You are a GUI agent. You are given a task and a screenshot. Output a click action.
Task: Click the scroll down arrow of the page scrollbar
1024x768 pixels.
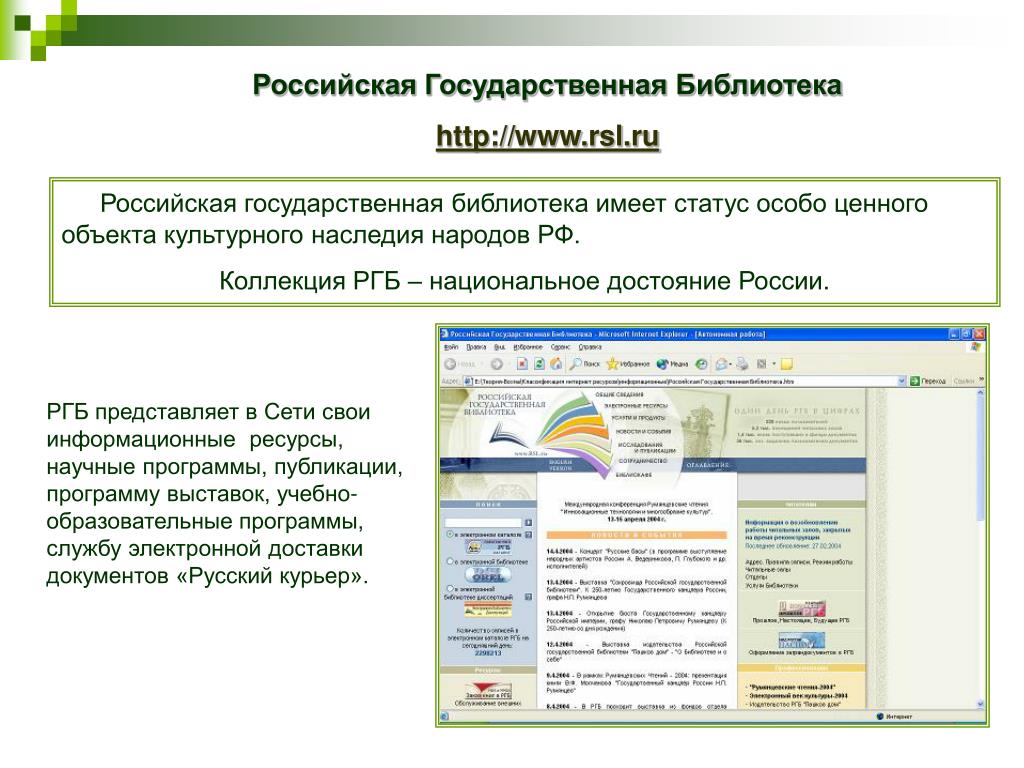point(981,704)
